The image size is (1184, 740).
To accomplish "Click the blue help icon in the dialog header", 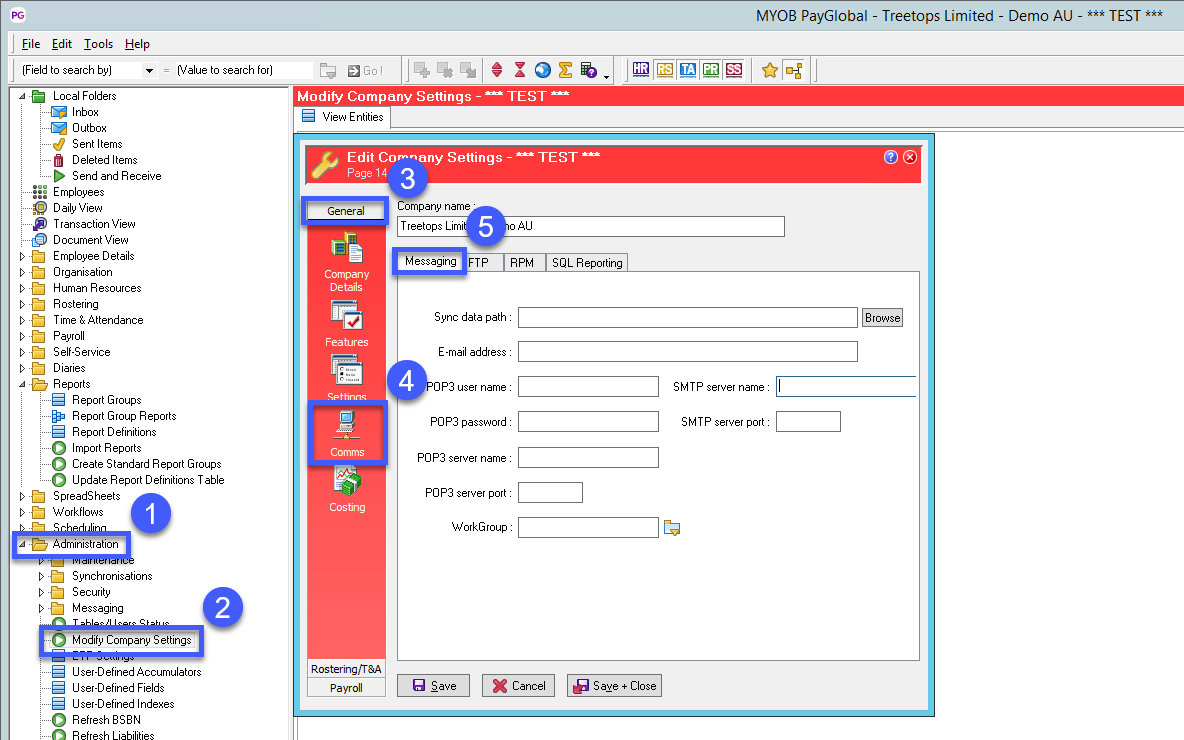I will [x=891, y=157].
